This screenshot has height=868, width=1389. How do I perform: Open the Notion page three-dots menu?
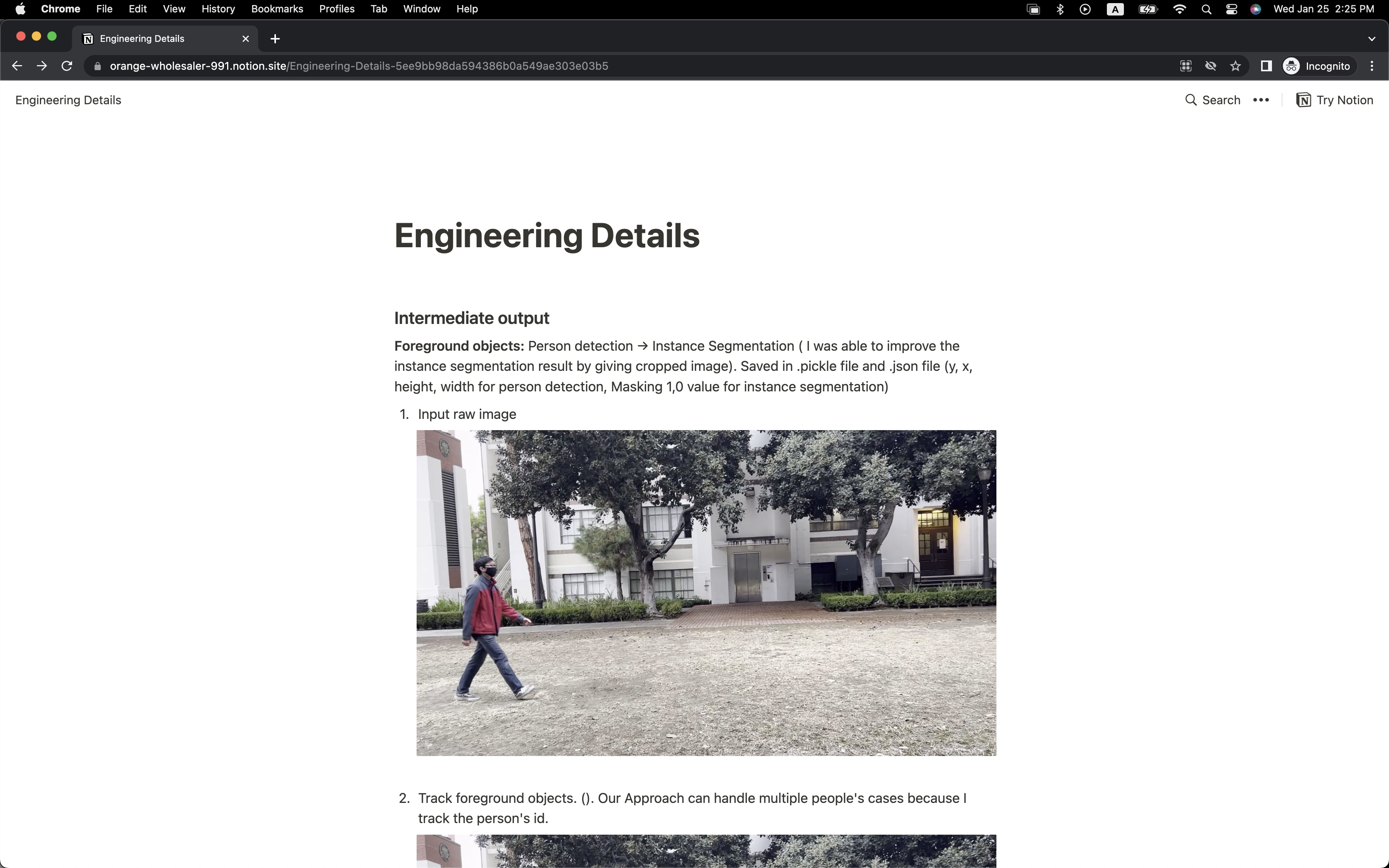pos(1261,100)
